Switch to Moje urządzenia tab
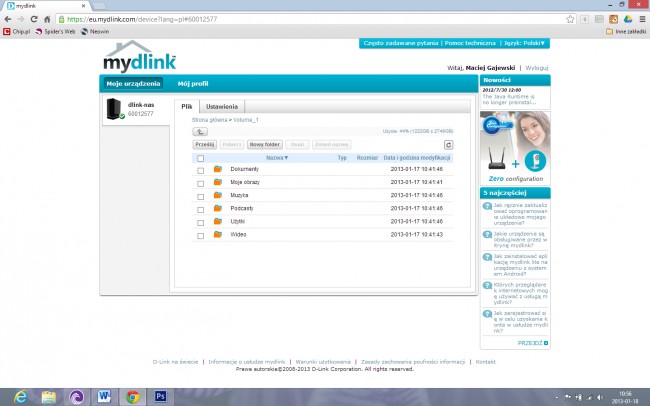The height and width of the screenshot is (406, 650). coord(133,83)
